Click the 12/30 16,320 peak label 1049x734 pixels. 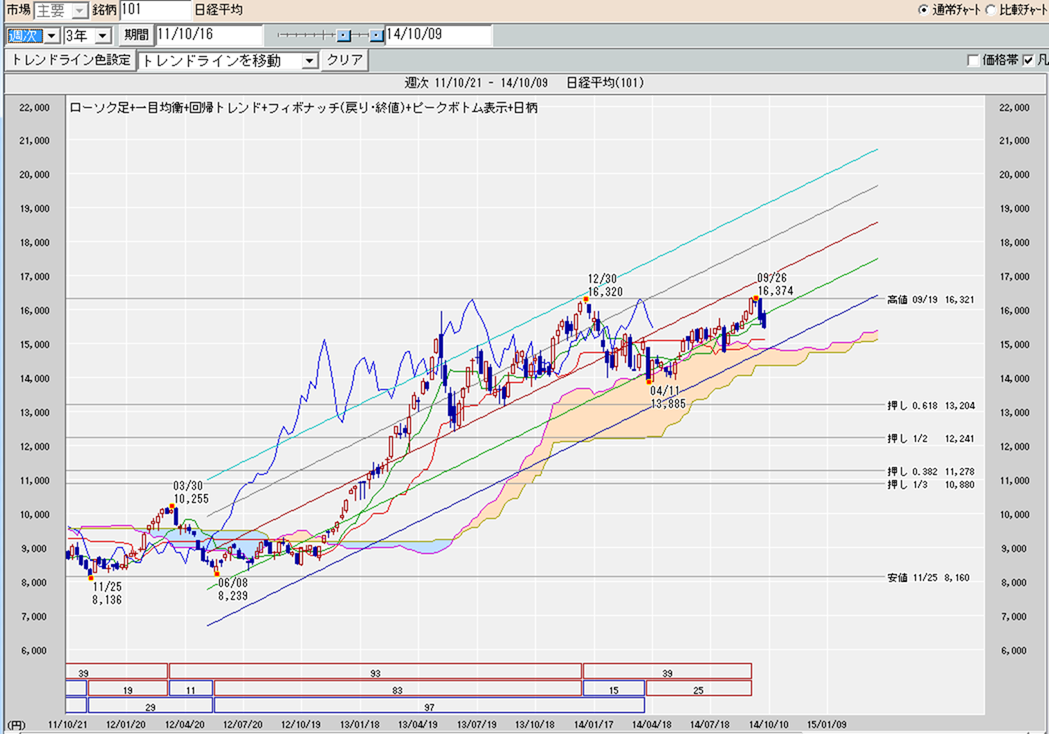605,285
